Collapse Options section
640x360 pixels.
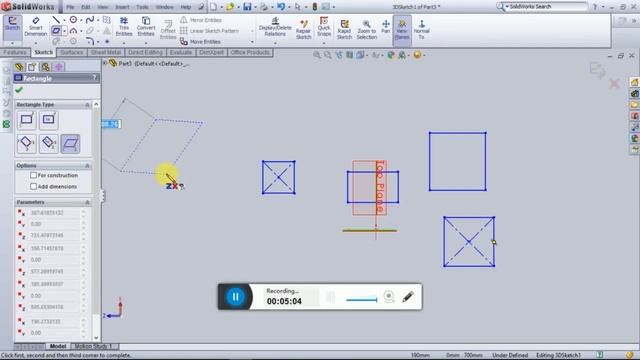87,166
